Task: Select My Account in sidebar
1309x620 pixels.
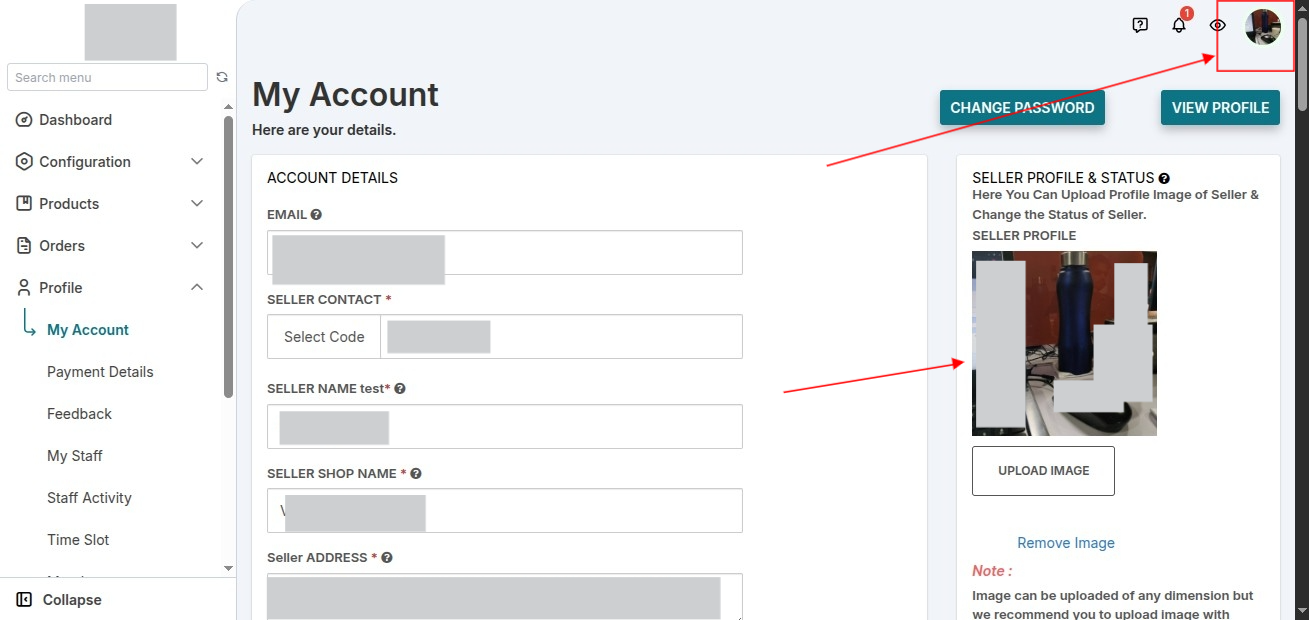Action: [x=88, y=330]
